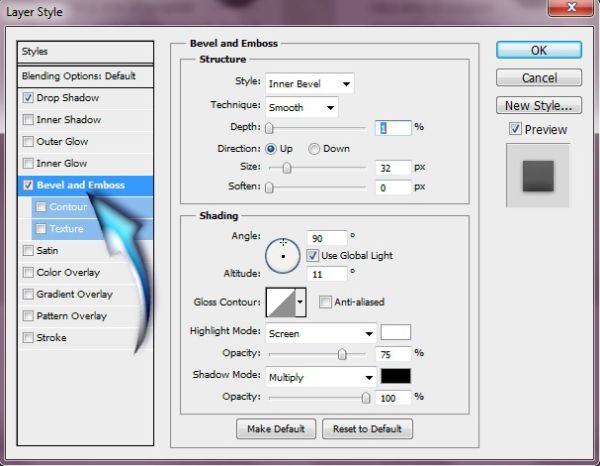The width and height of the screenshot is (600, 466).
Task: Click the Gloss Contour curve thumbnail
Action: pyautogui.click(x=280, y=302)
